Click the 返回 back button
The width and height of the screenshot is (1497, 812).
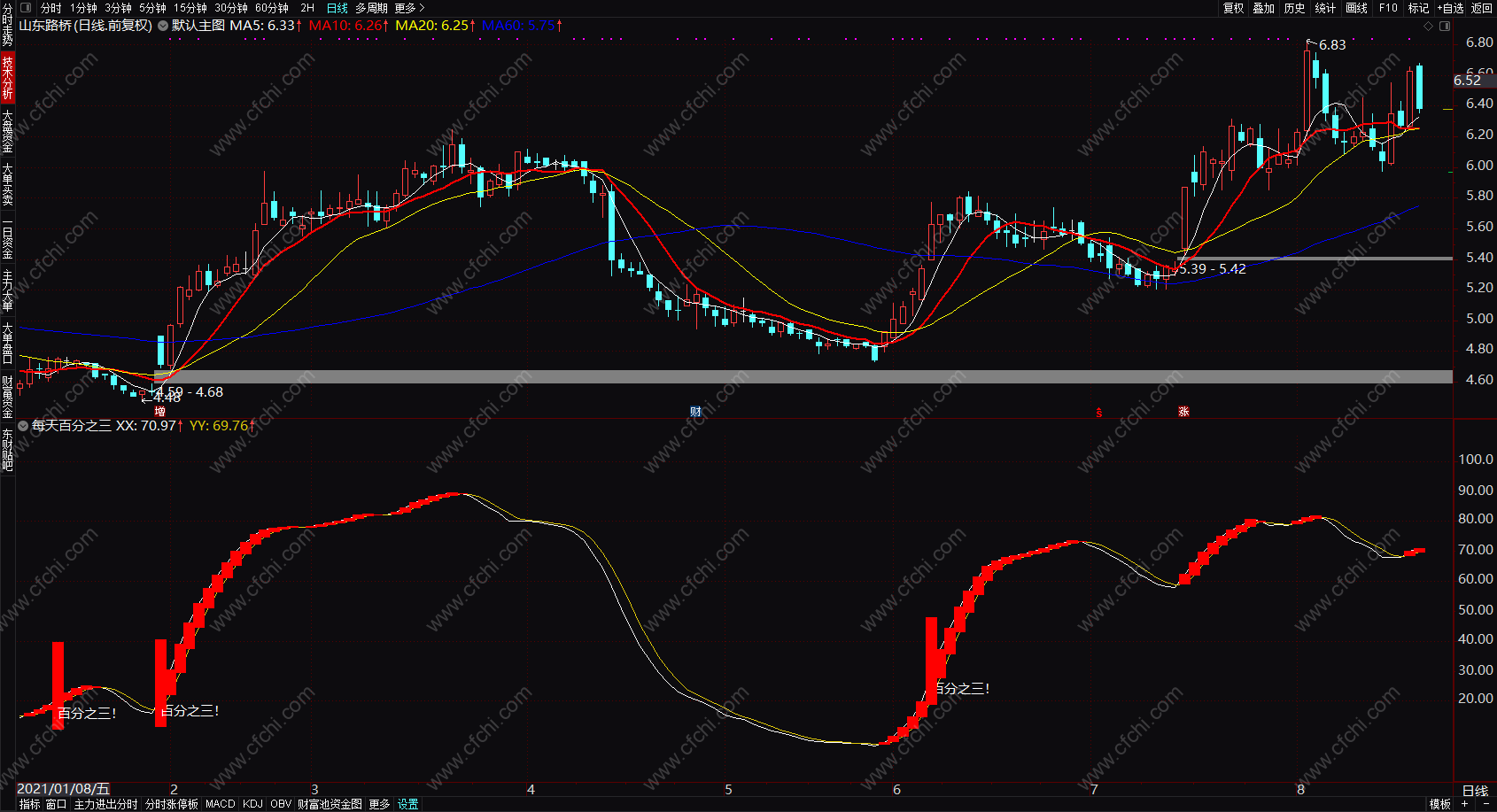[x=1482, y=8]
